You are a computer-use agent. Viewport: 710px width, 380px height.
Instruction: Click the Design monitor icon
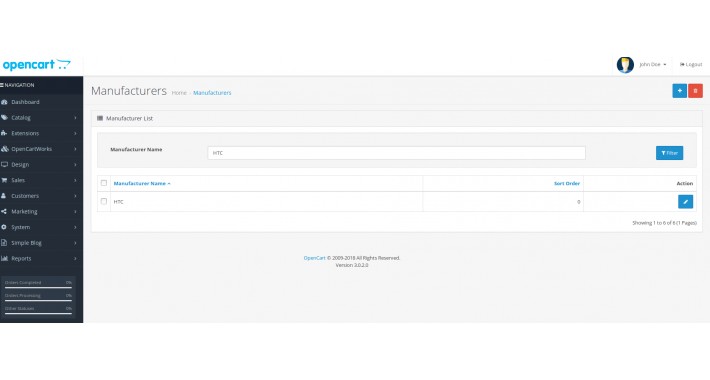[4, 165]
